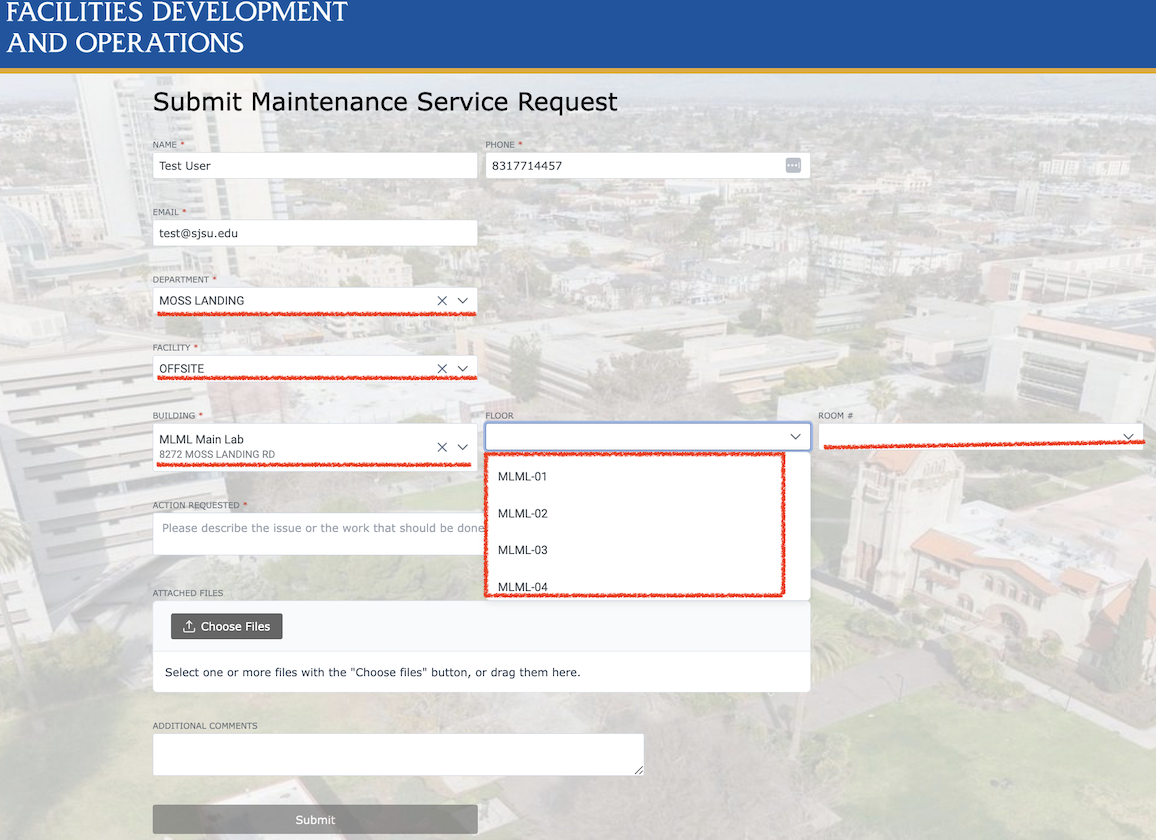Click the Additional Comments text area
Viewport: 1156px width, 840px height.
coord(398,754)
